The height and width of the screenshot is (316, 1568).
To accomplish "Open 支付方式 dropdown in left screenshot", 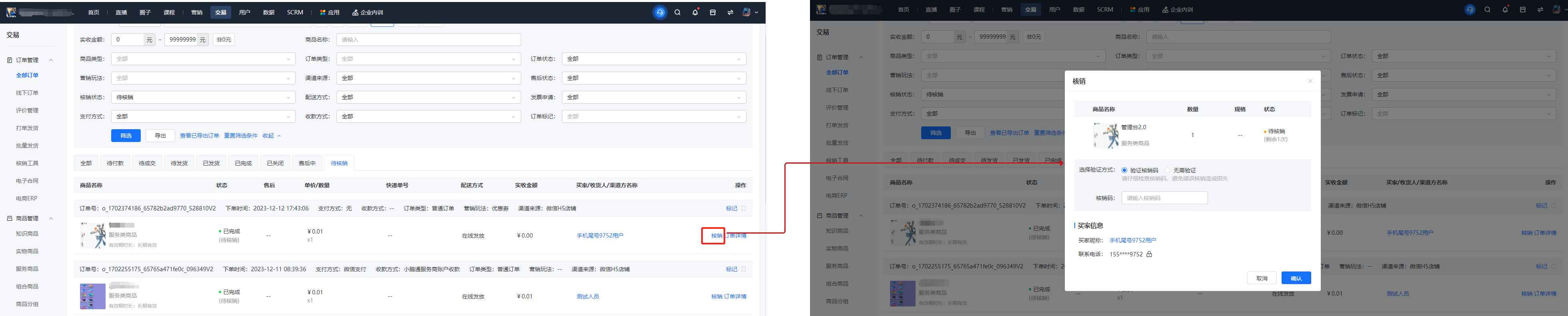I will coord(203,116).
